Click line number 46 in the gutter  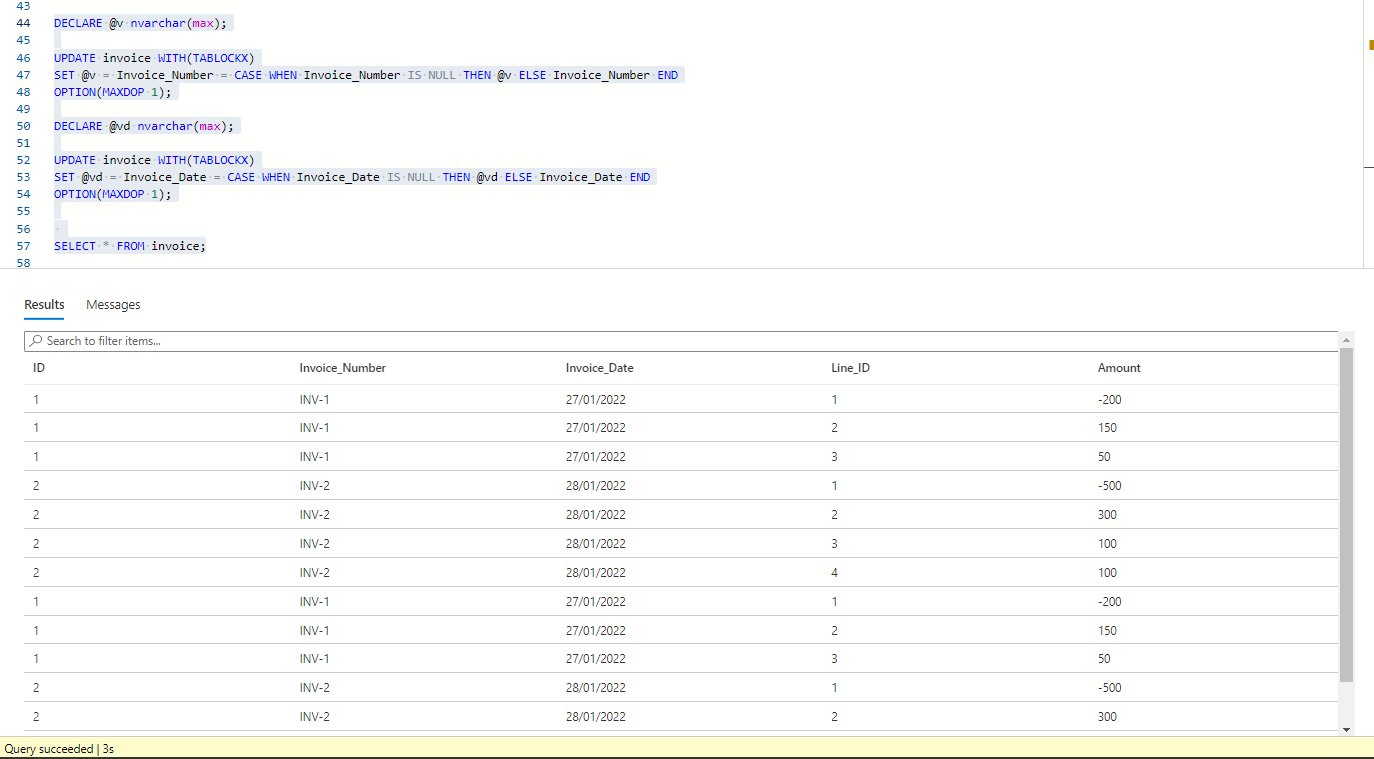click(x=24, y=58)
